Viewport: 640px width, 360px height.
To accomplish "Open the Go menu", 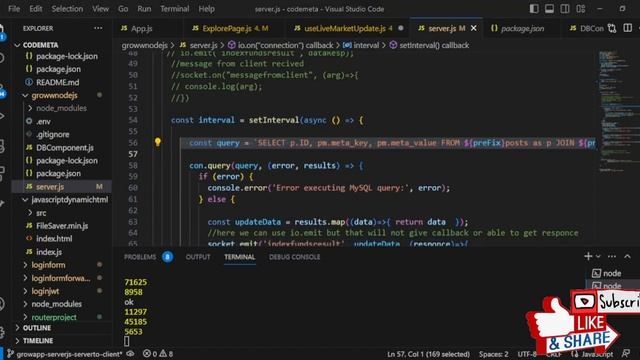I will [123, 9].
